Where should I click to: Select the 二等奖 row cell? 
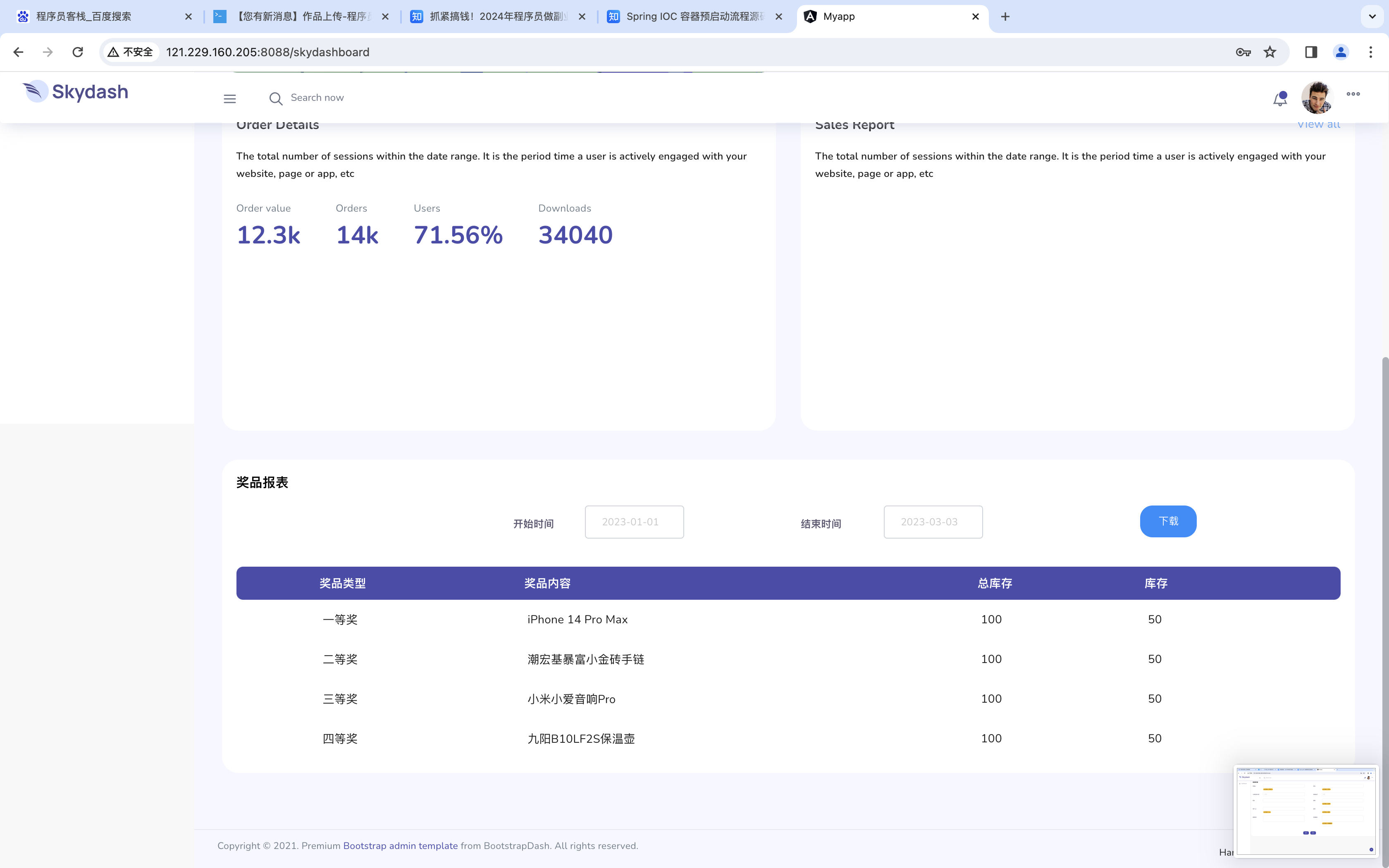coord(340,659)
